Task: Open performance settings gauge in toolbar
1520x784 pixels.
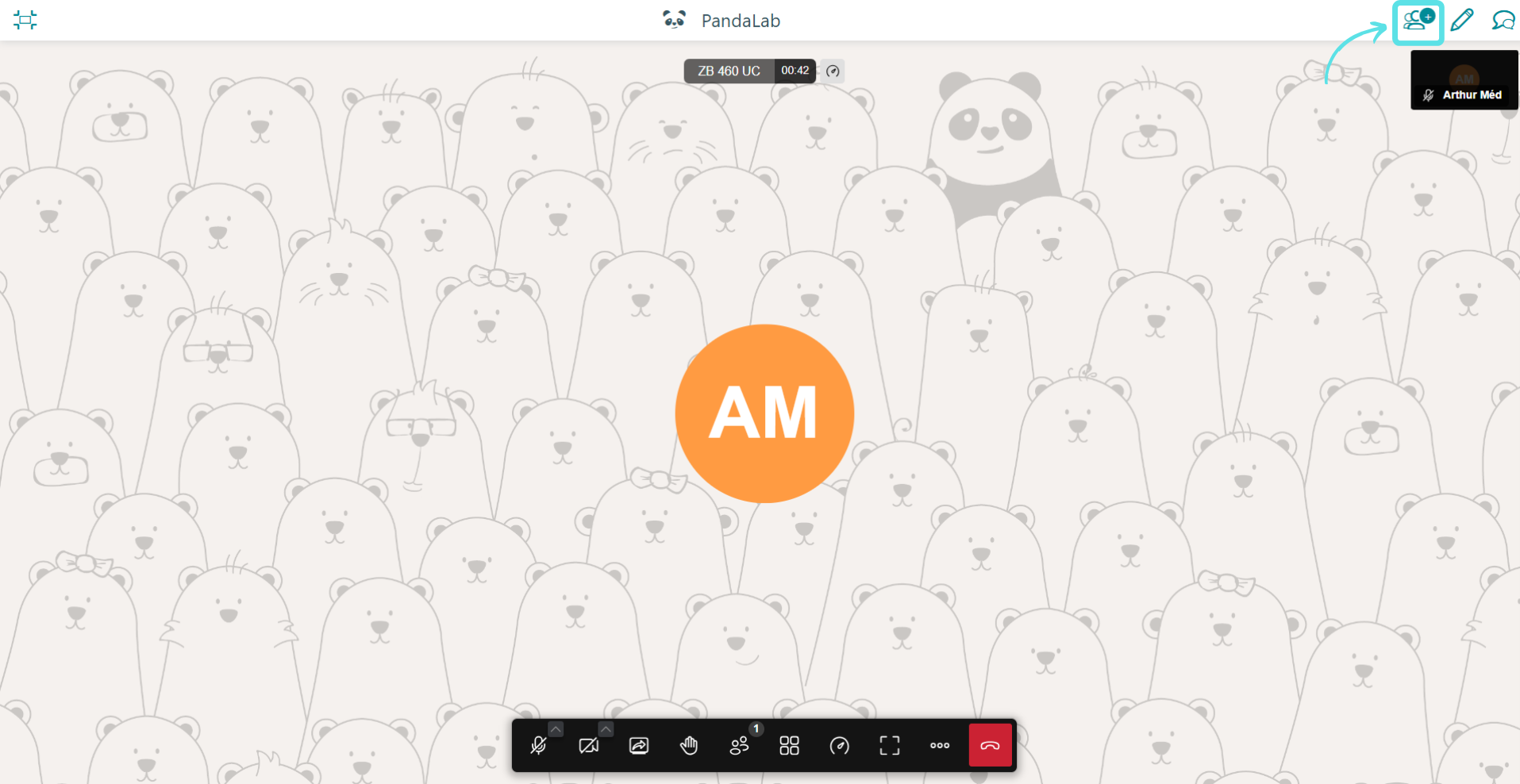Action: (840, 746)
